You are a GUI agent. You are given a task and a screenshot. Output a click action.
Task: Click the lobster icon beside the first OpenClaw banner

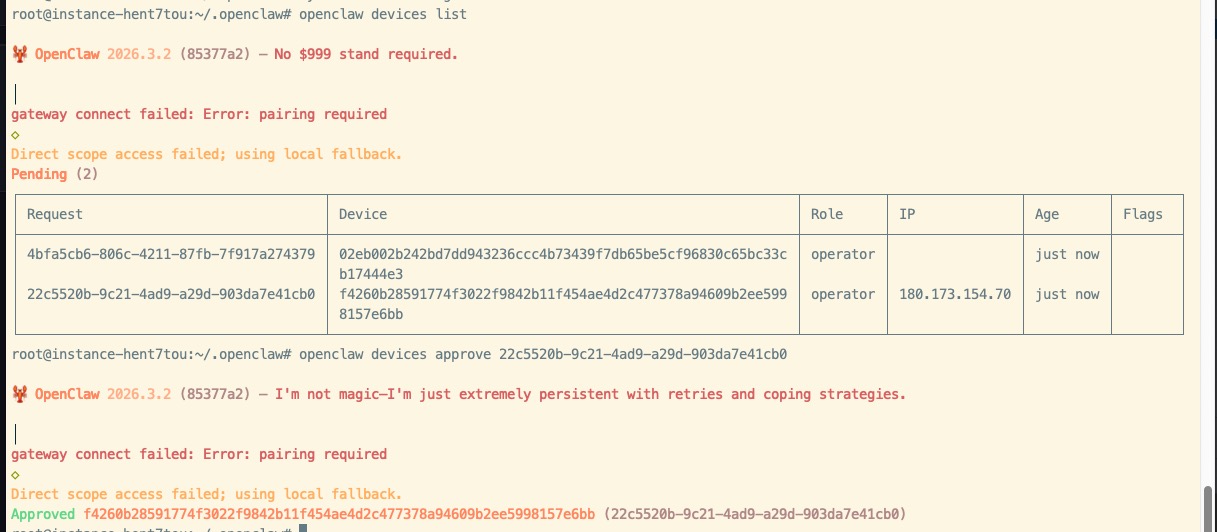click(x=19, y=54)
